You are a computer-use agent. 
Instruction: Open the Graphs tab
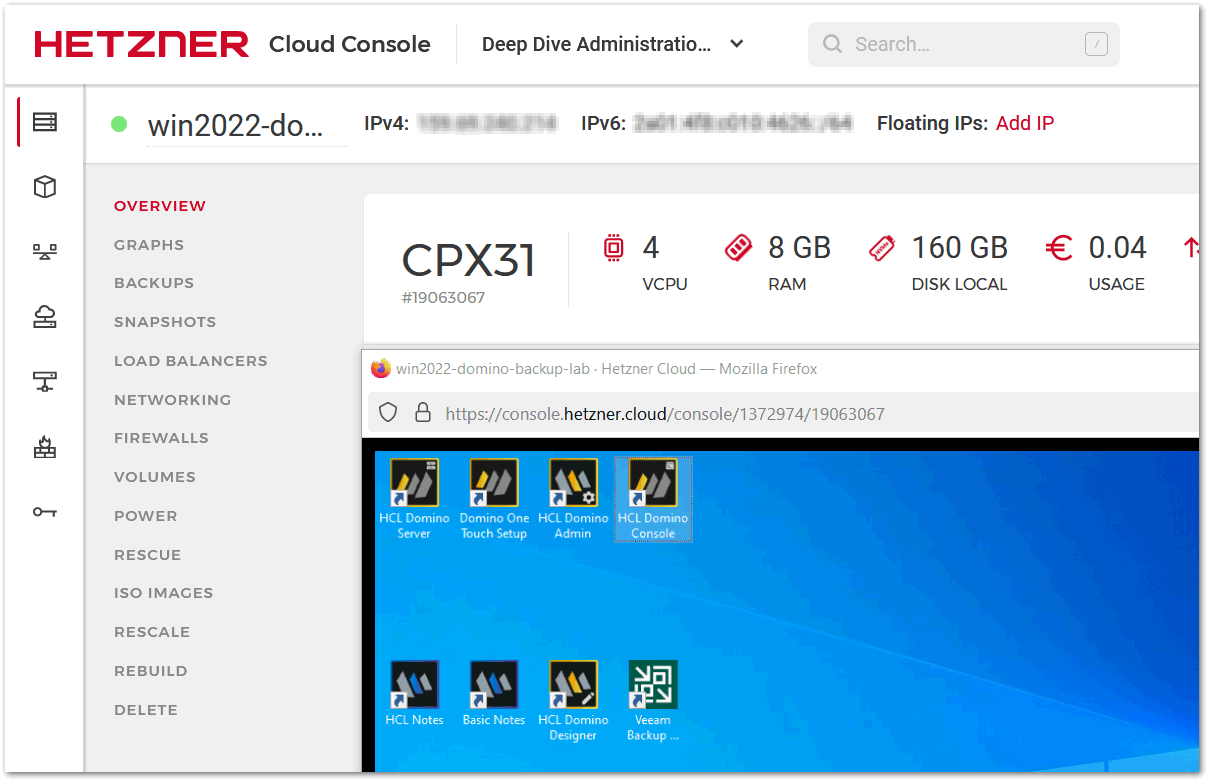149,245
